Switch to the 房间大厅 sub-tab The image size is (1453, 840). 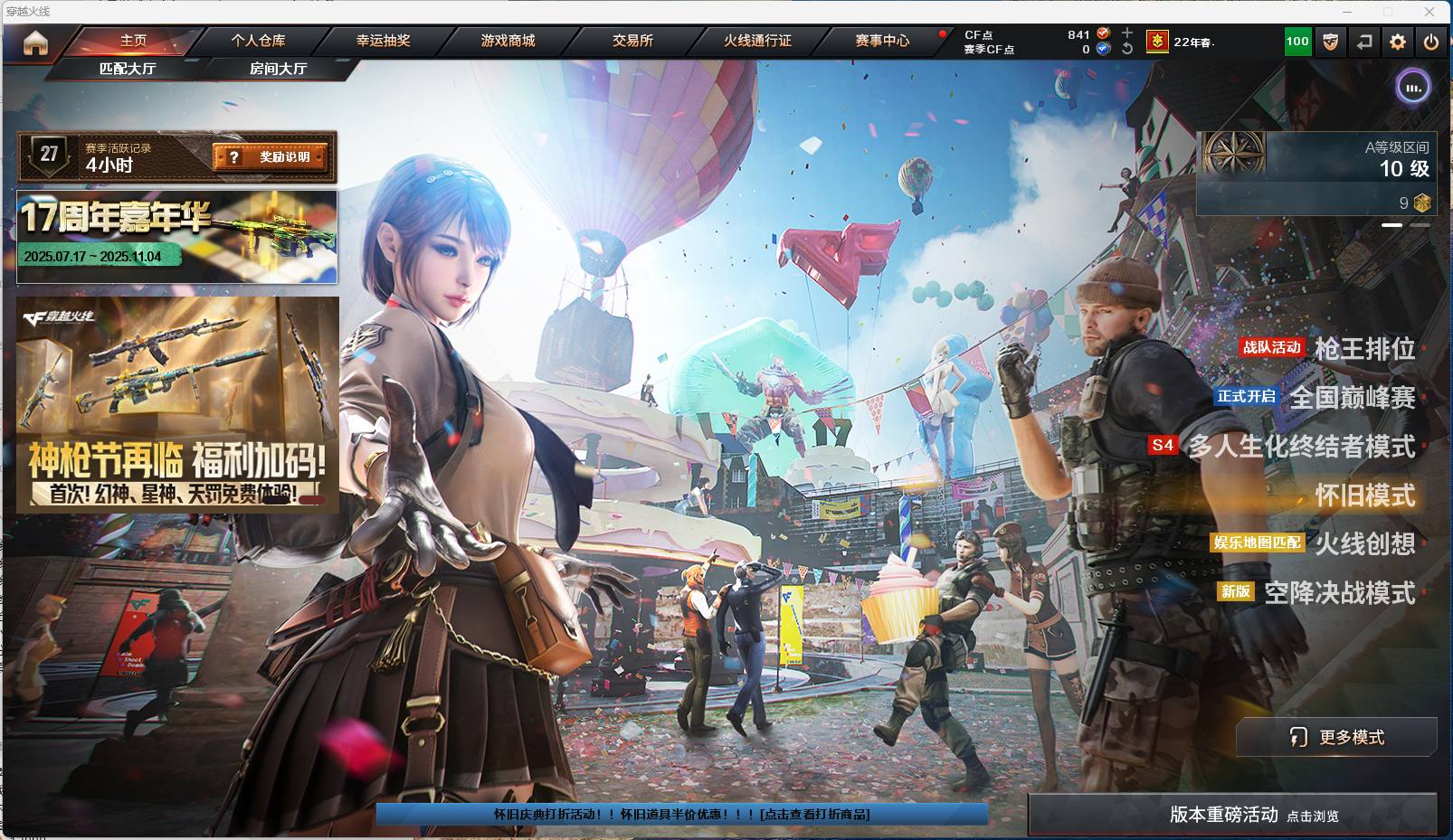[x=278, y=69]
